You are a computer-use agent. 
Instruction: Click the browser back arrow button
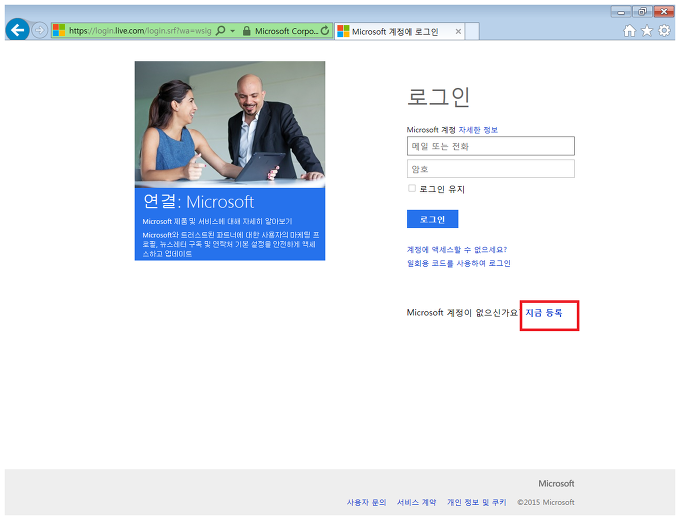click(x=17, y=29)
